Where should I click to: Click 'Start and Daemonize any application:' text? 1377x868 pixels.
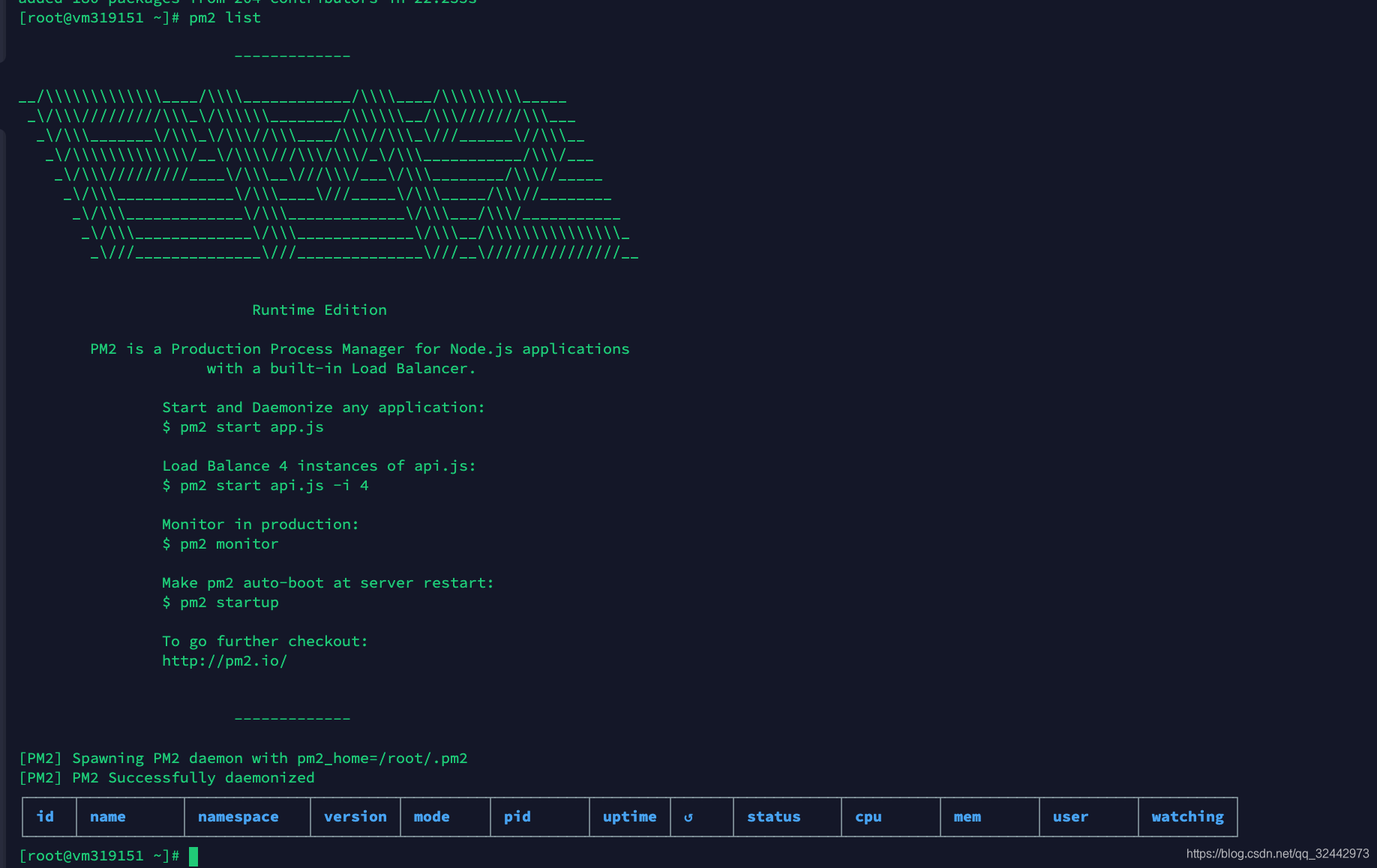point(324,408)
